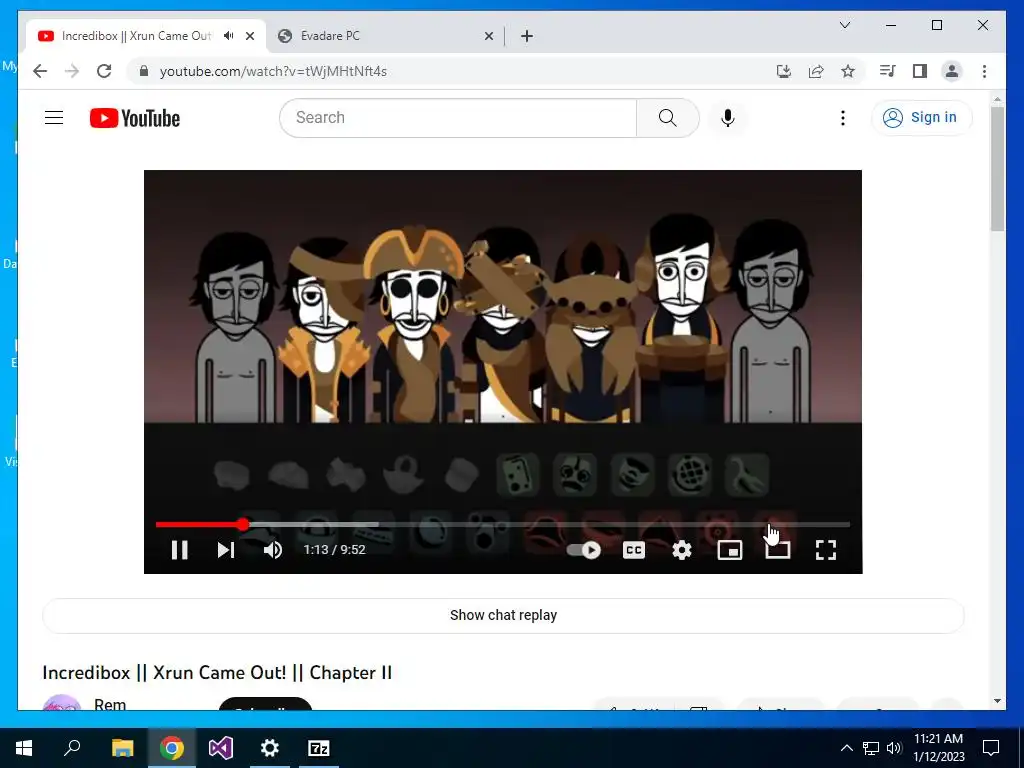View site information lock icon
This screenshot has height=768, width=1024.
144,71
